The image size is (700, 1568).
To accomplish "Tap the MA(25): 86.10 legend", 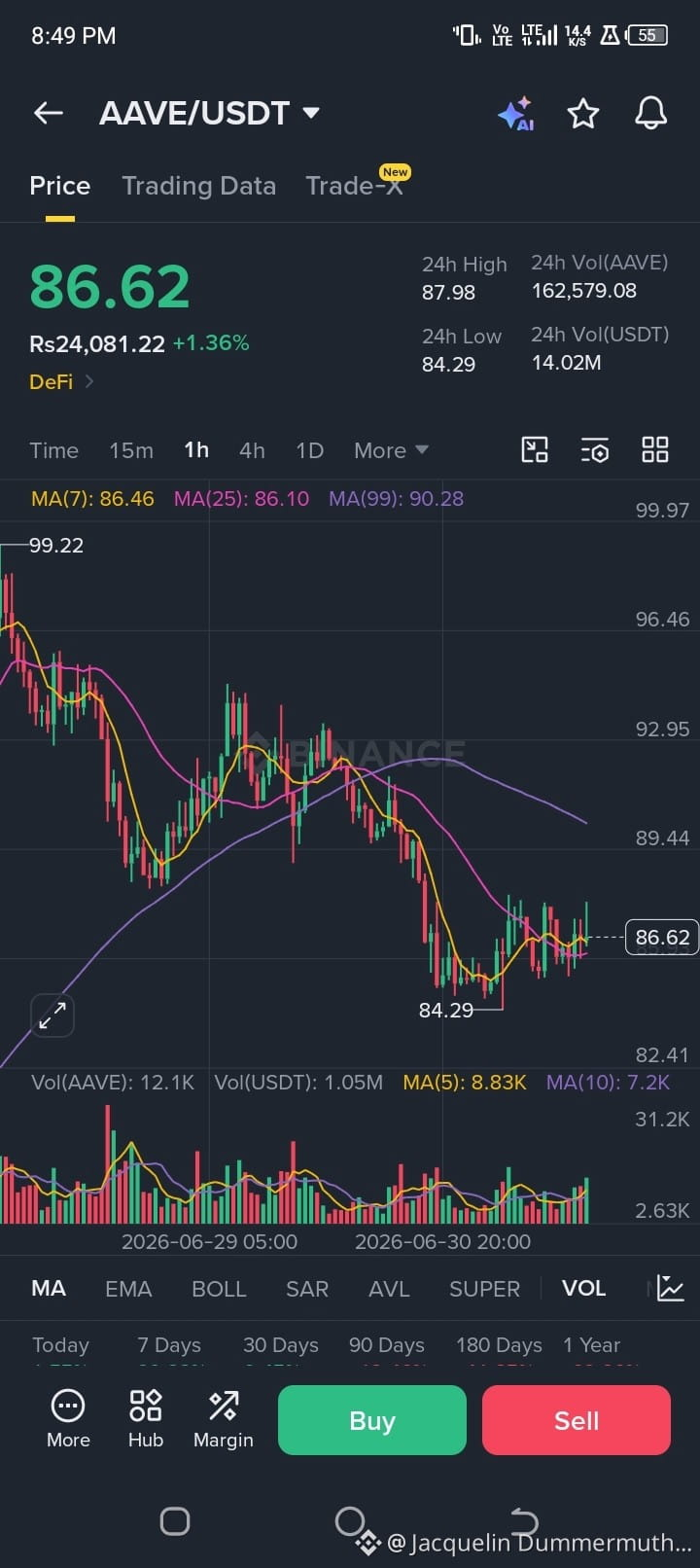I will pyautogui.click(x=241, y=499).
